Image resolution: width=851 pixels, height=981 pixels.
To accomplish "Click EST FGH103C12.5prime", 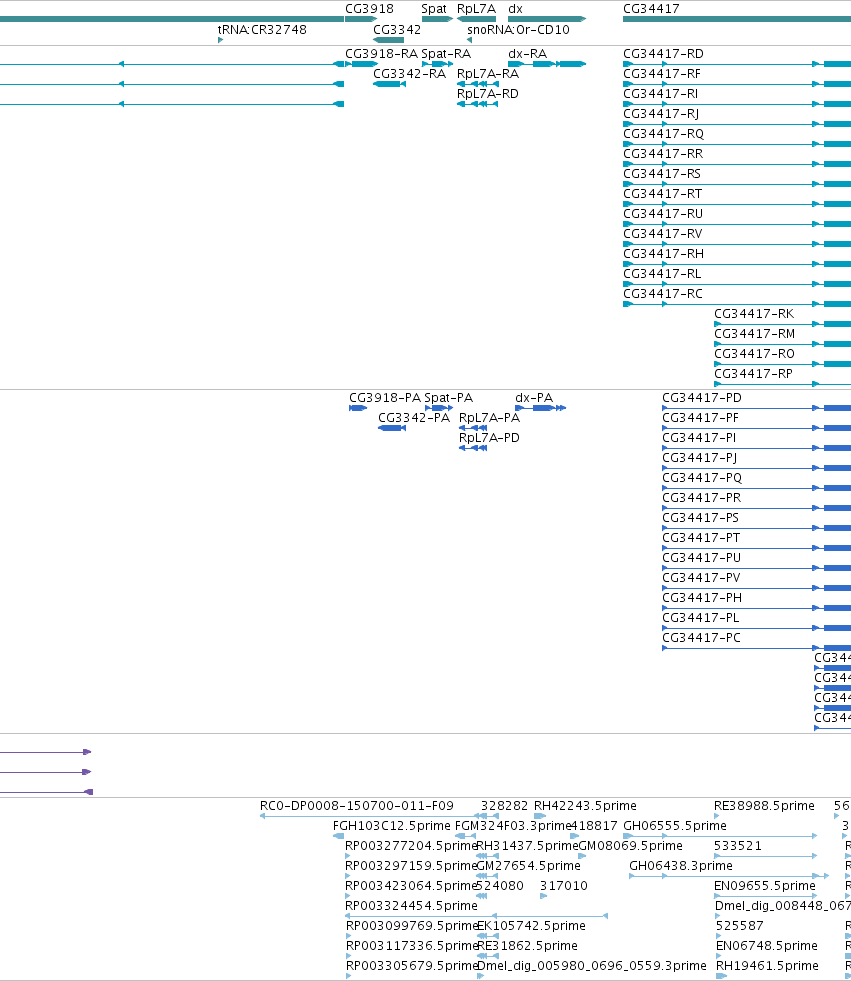I will [392, 826].
